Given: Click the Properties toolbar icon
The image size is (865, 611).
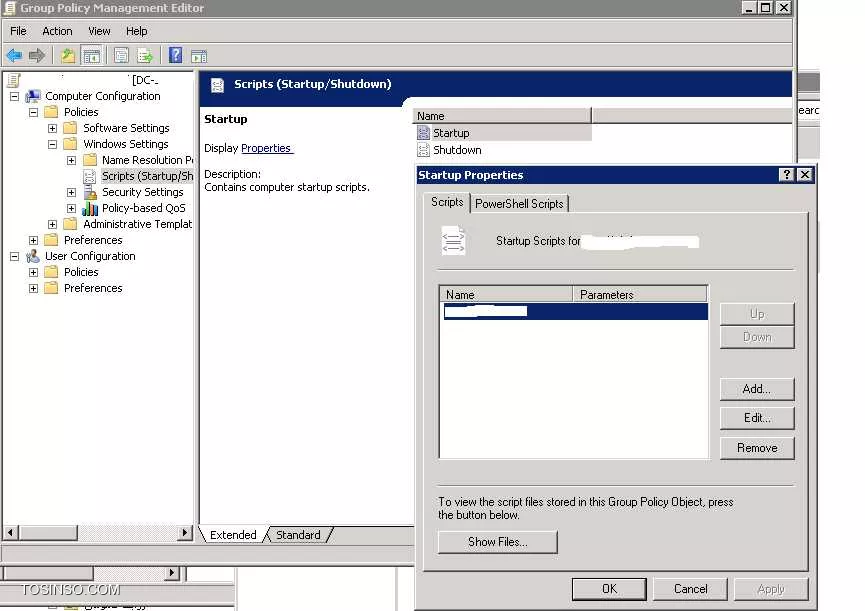Looking at the screenshot, I should [121, 56].
